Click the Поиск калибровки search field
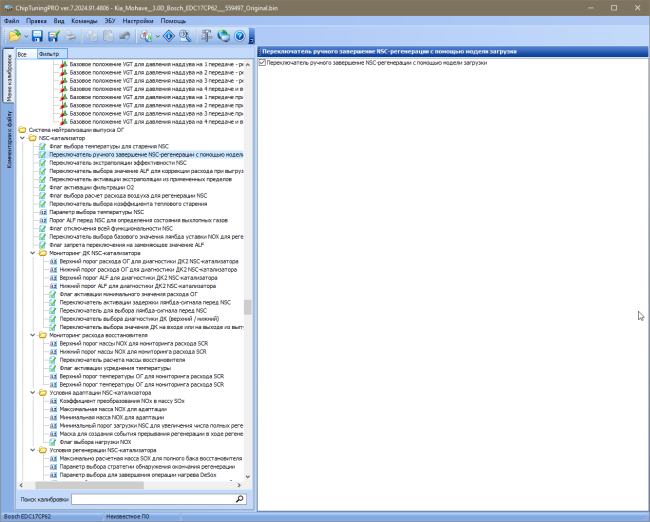Screen dimensions: 650x522 click(153, 499)
